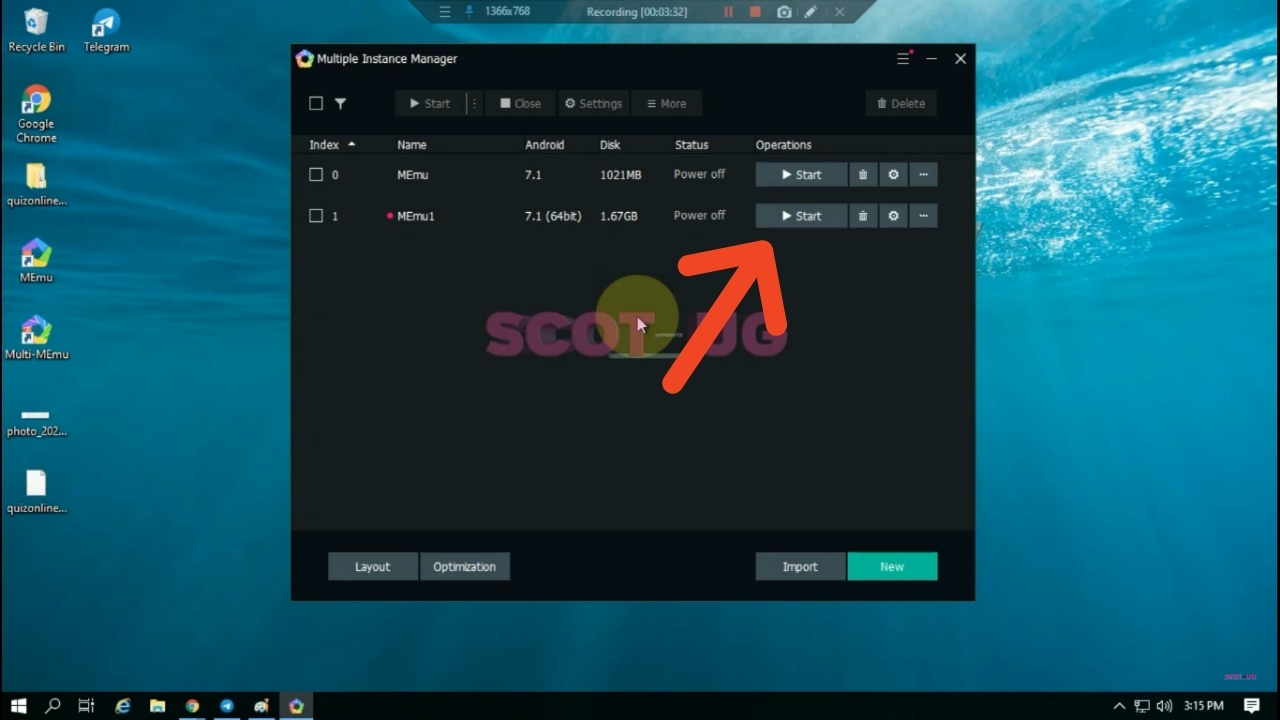Click the 3:15 PM taskbar clock
Image resolution: width=1280 pixels, height=720 pixels.
(1203, 706)
